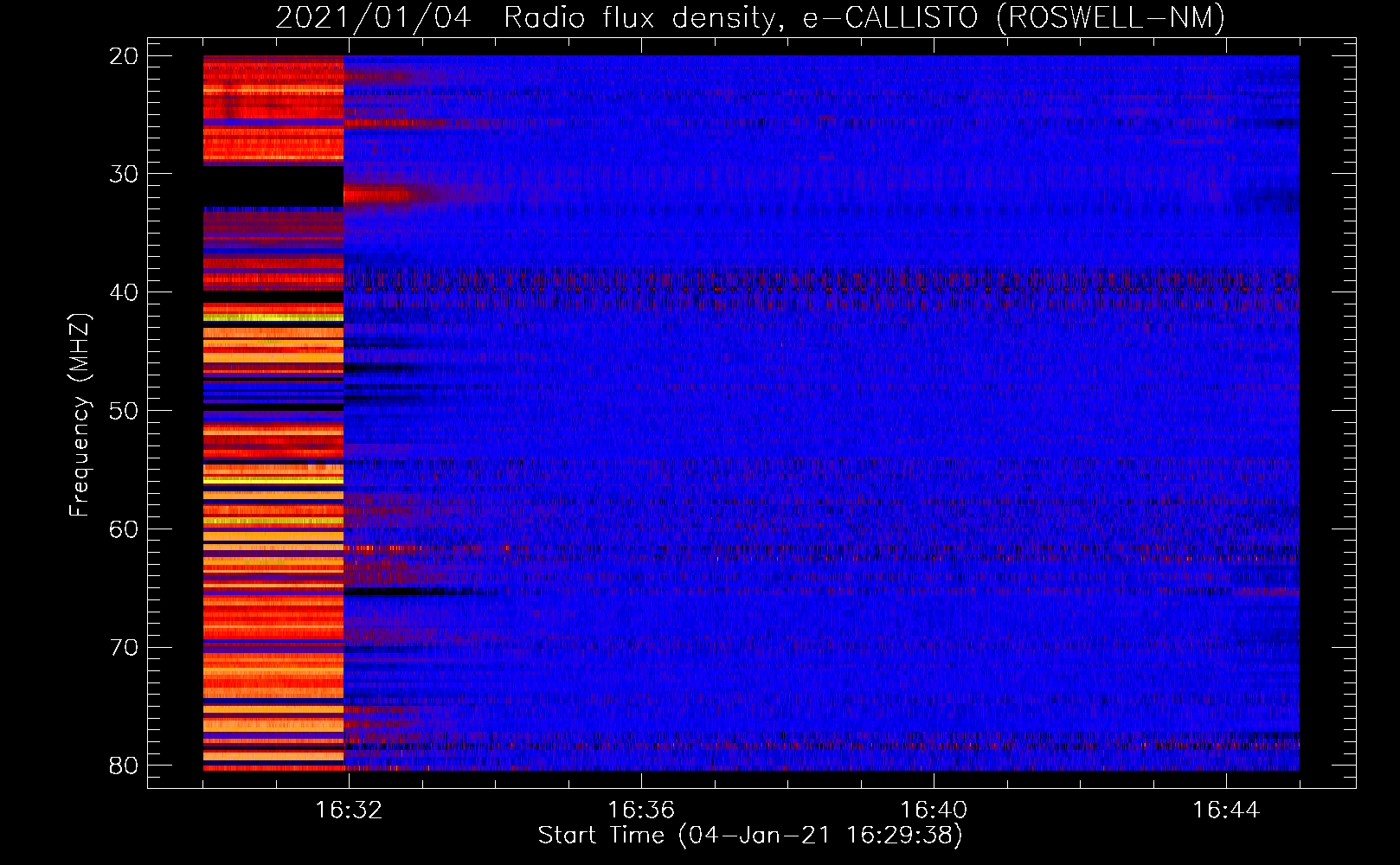
Task: Click the plot title 'Radio flux density, e-CALLISTO (ROSWELL-NM)'
Action: pyautogui.click(x=864, y=17)
